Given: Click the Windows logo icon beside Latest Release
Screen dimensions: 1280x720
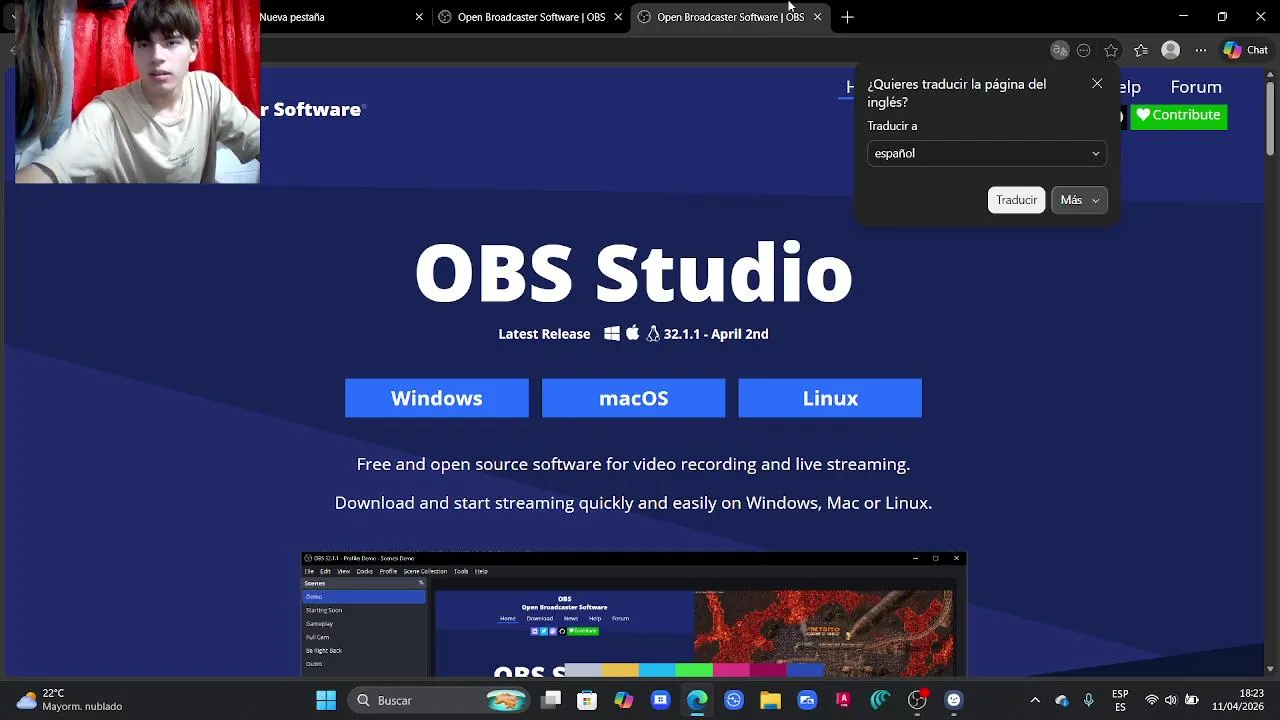Looking at the screenshot, I should pos(612,334).
